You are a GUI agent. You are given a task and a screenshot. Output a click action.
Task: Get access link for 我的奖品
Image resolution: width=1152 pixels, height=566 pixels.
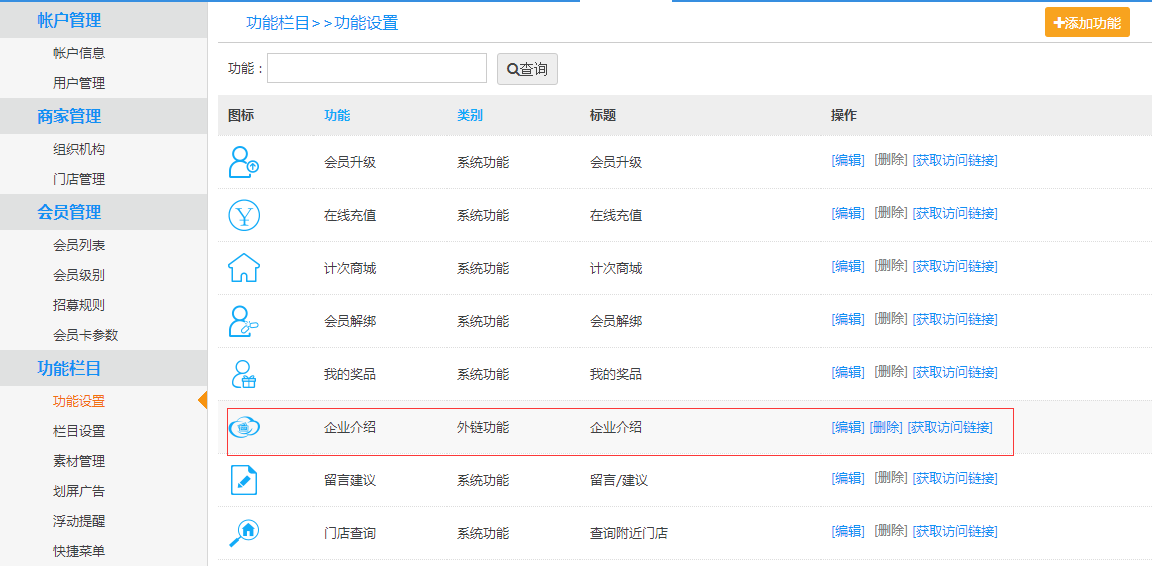coord(955,372)
